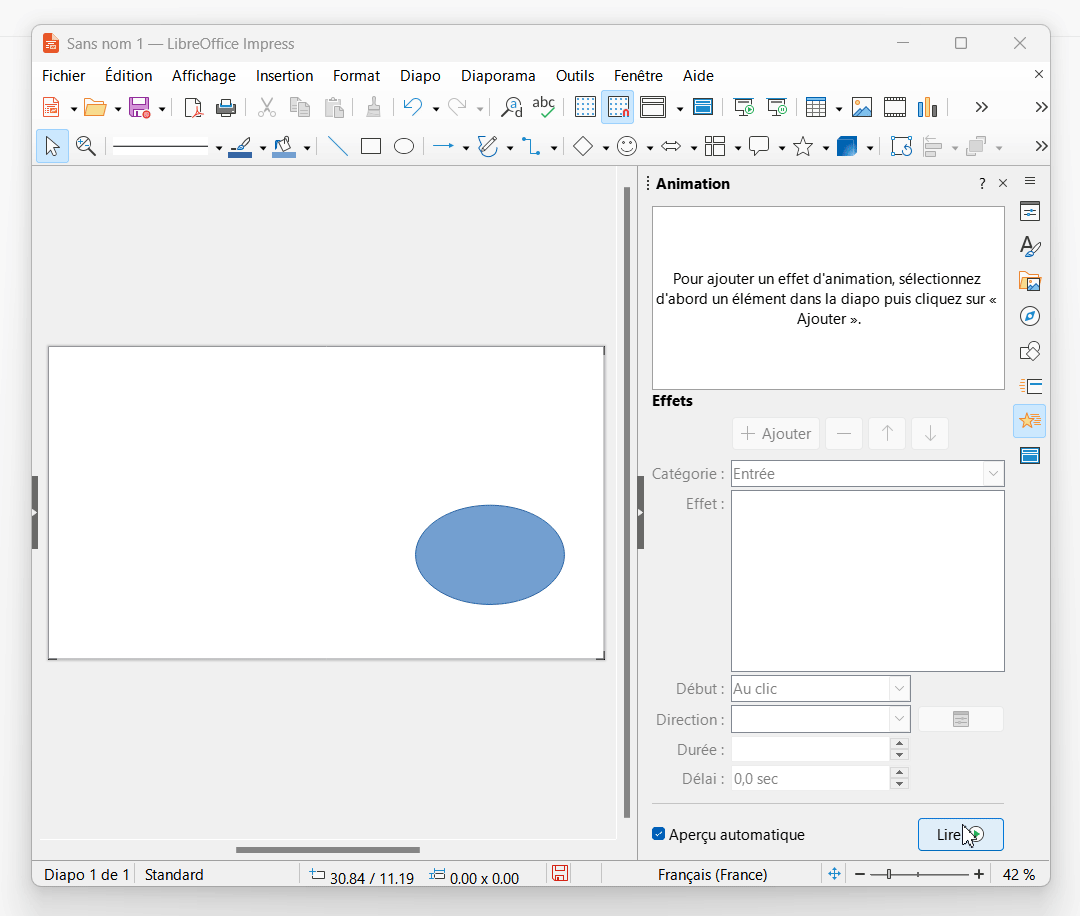Open the sidebar Slide Transition deck

pos(1030,386)
